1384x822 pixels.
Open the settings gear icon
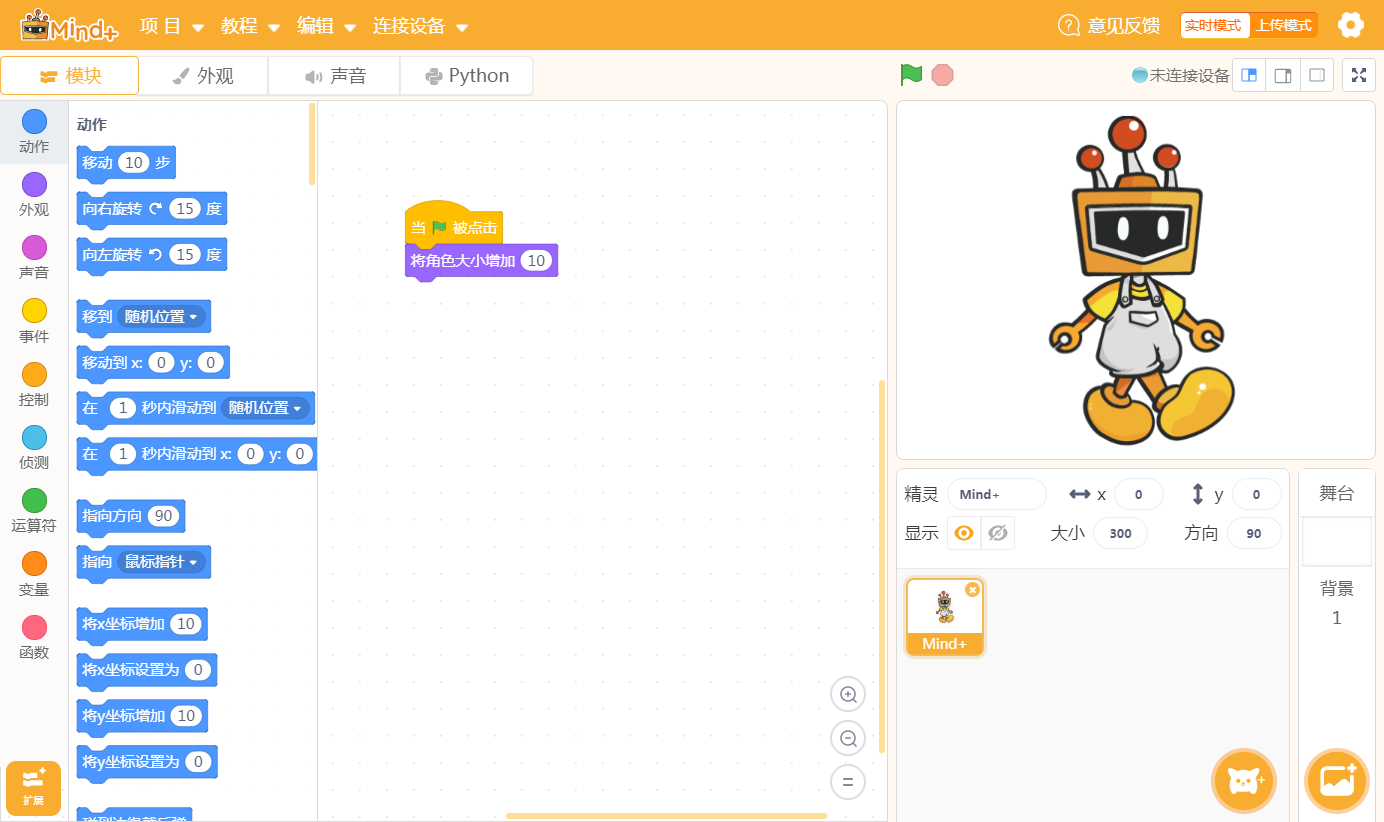[1351, 25]
